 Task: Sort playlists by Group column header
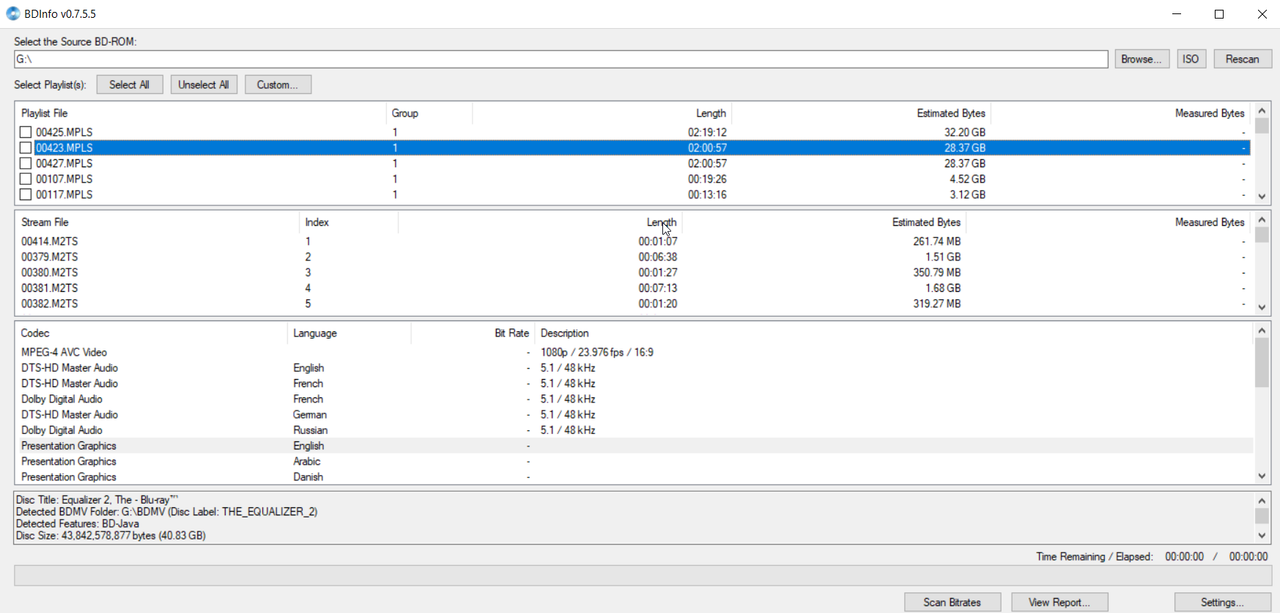tap(429, 113)
